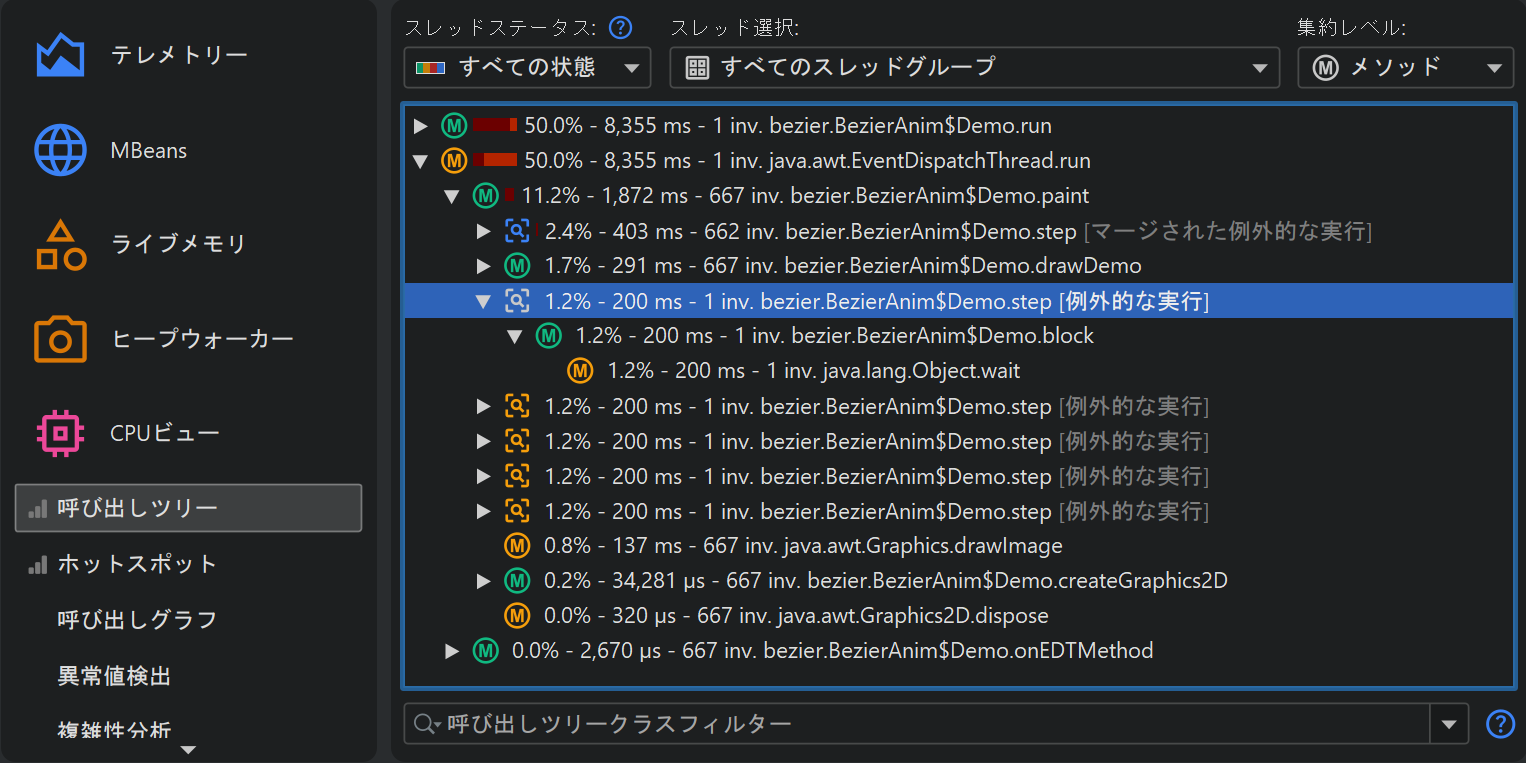Open 異常値検出 view
The image size is (1526, 763).
[114, 676]
